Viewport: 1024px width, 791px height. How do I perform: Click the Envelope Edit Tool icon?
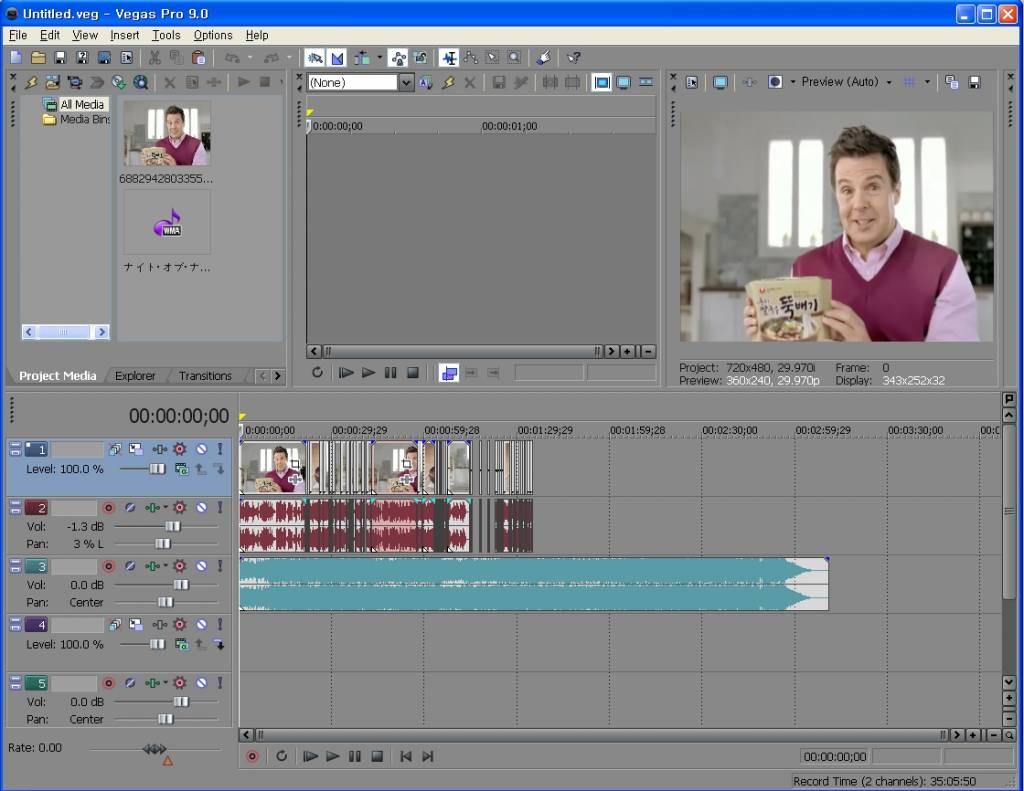click(x=471, y=58)
